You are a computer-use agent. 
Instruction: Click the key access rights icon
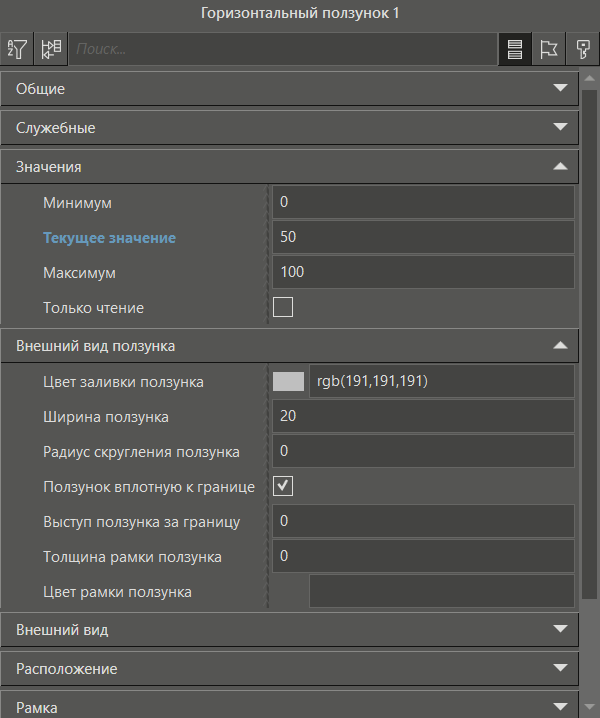pyautogui.click(x=581, y=48)
